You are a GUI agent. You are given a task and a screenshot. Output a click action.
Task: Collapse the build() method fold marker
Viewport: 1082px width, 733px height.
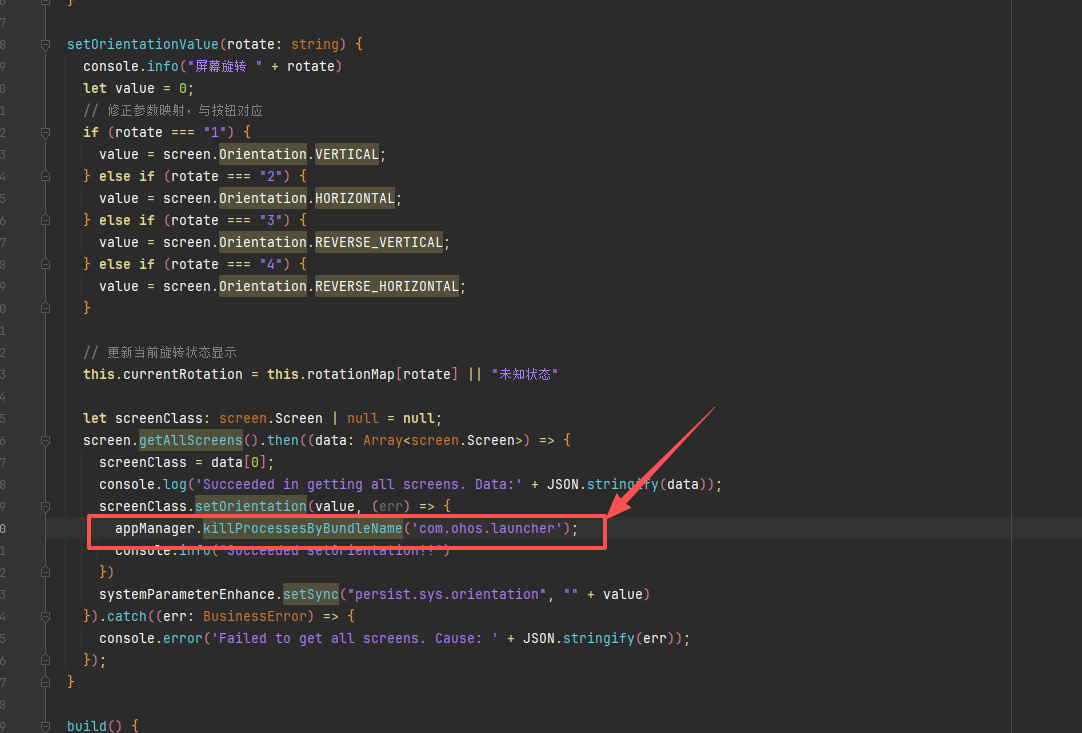(46, 726)
